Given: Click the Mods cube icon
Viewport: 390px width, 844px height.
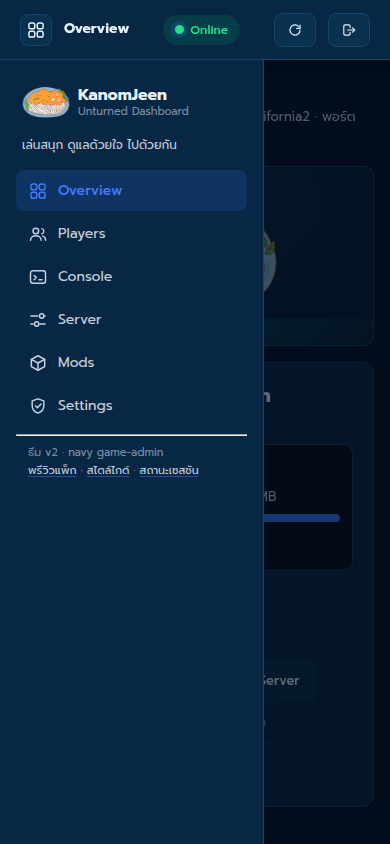Looking at the screenshot, I should click(38, 363).
